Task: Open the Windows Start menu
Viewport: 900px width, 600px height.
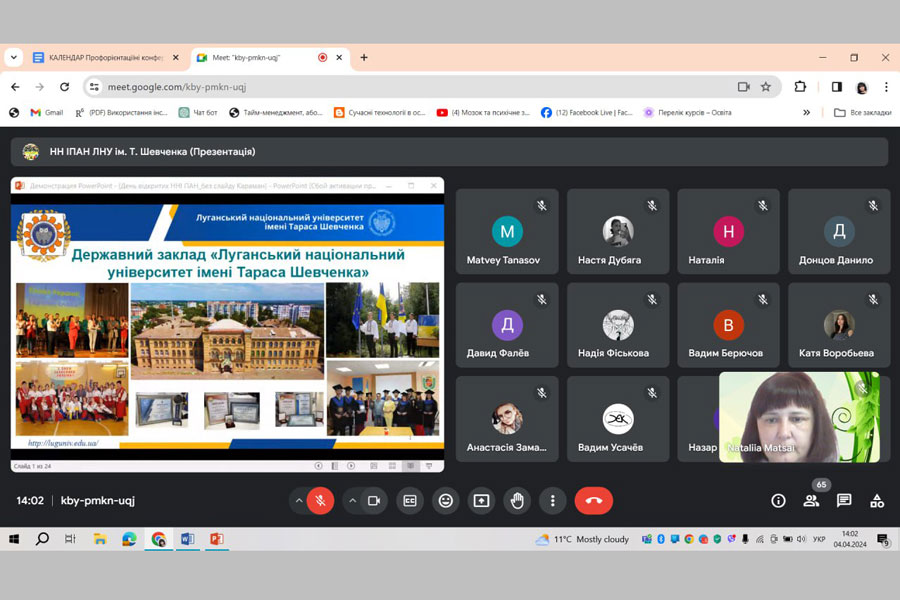Action: click(14, 539)
